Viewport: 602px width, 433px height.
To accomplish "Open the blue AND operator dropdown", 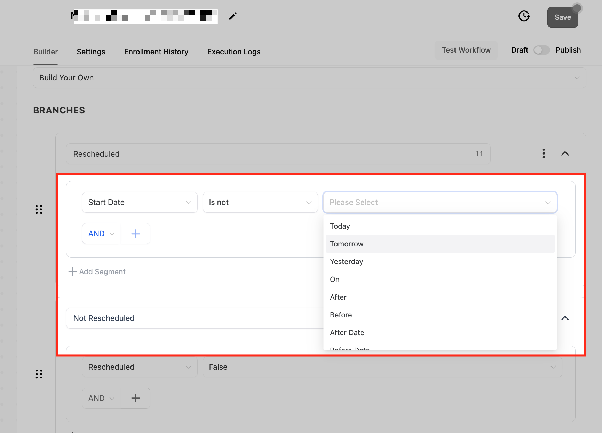I will (x=101, y=233).
